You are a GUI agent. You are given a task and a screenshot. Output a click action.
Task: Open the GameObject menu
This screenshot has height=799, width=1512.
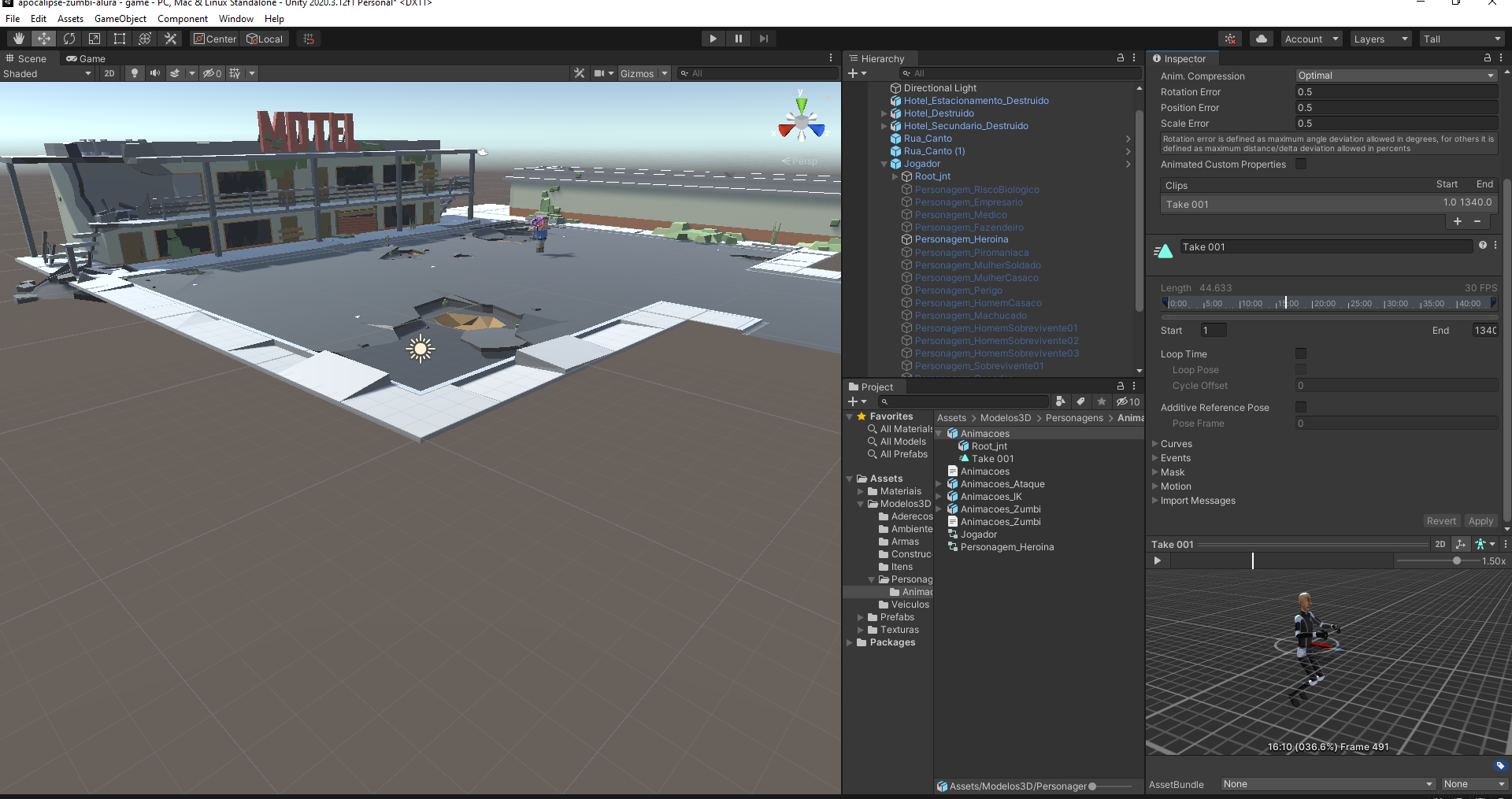click(x=120, y=19)
